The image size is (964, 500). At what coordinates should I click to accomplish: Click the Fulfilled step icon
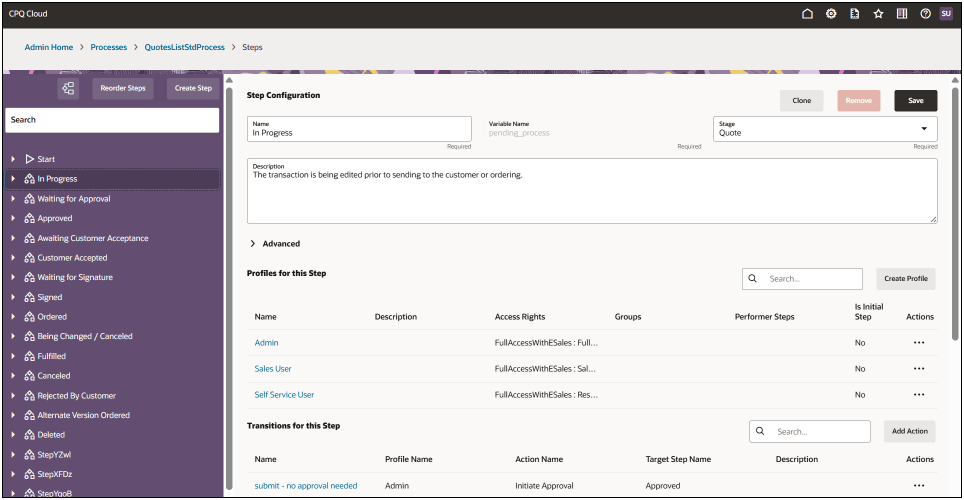pos(30,356)
